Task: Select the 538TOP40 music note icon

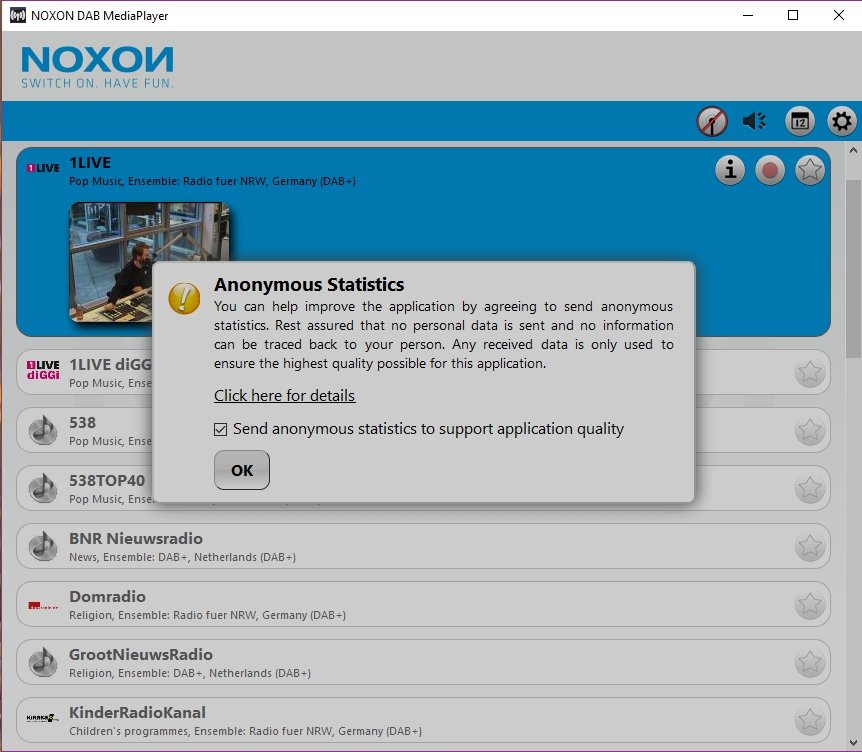Action: [x=43, y=488]
